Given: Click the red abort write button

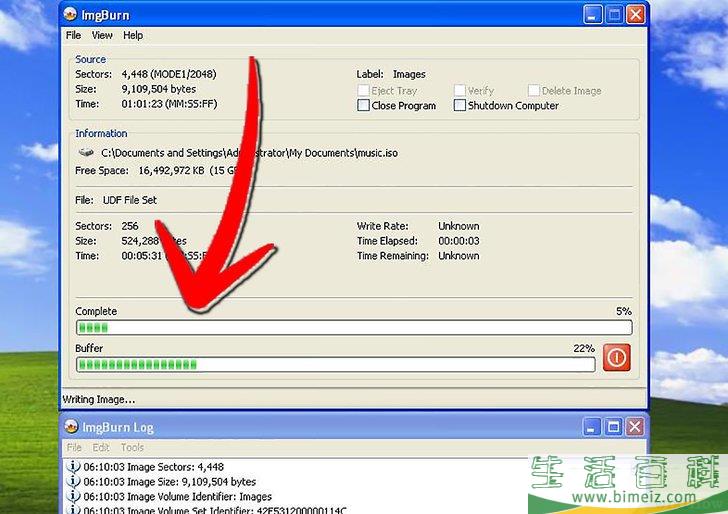Looking at the screenshot, I should [x=617, y=357].
